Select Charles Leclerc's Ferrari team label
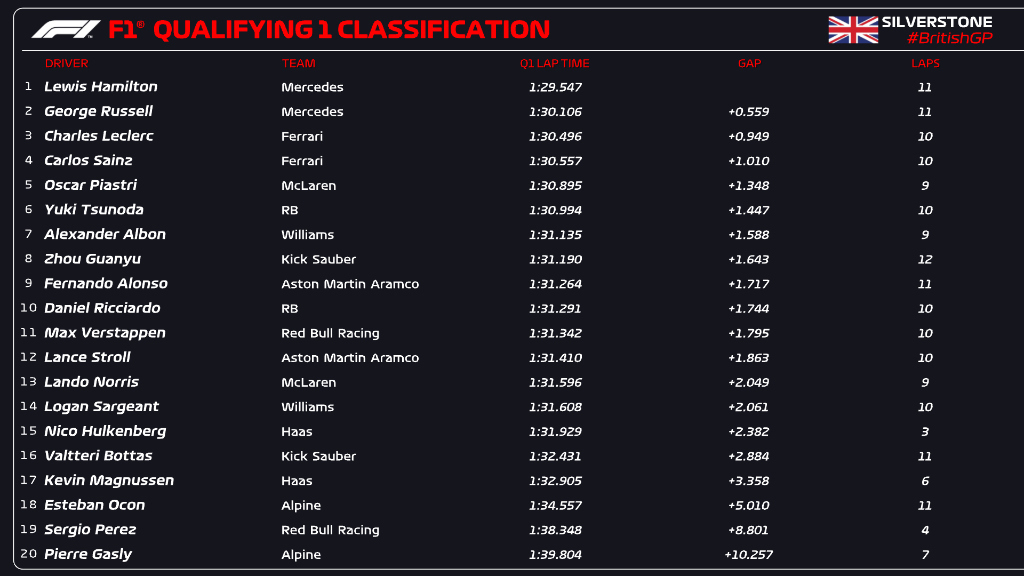This screenshot has width=1024, height=576. [x=302, y=136]
